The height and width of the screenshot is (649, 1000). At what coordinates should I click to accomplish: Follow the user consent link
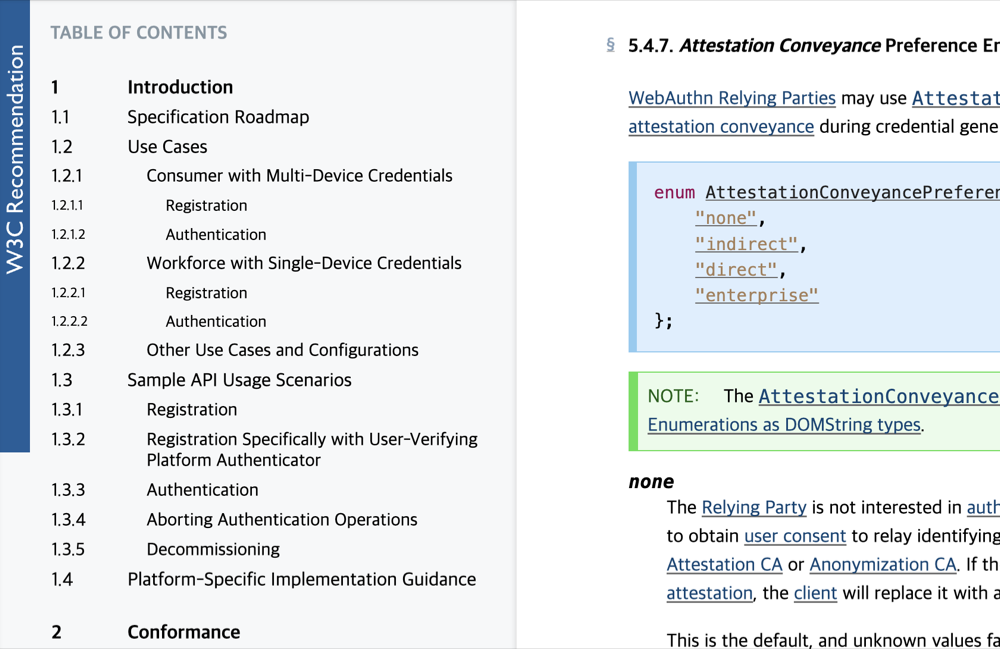[795, 536]
